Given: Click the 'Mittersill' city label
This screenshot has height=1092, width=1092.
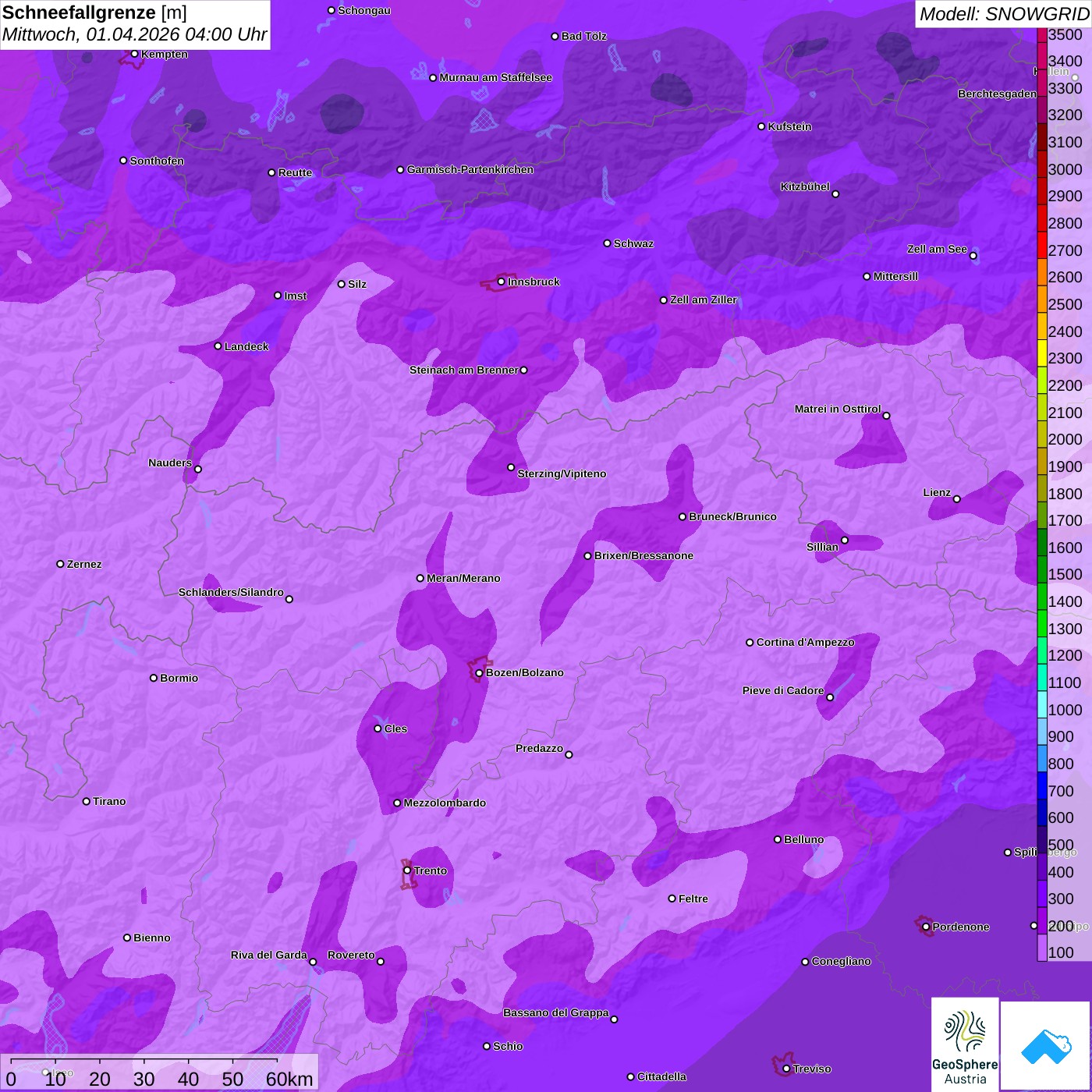Looking at the screenshot, I should pyautogui.click(x=895, y=276).
